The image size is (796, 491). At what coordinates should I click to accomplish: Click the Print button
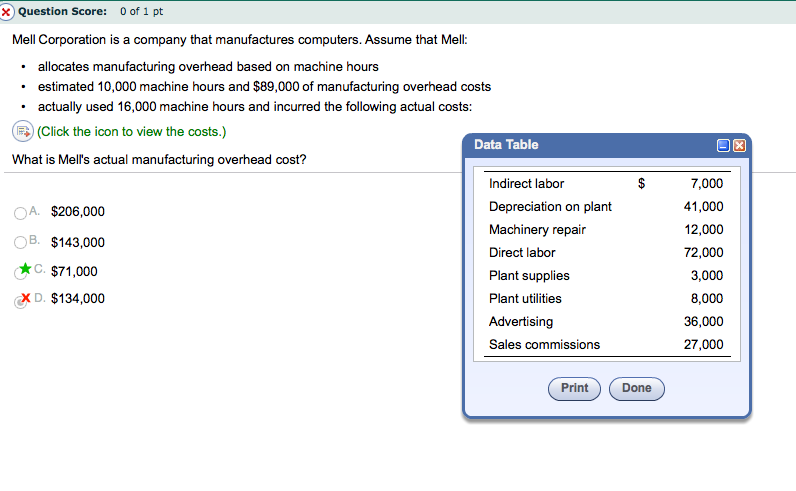(x=574, y=388)
